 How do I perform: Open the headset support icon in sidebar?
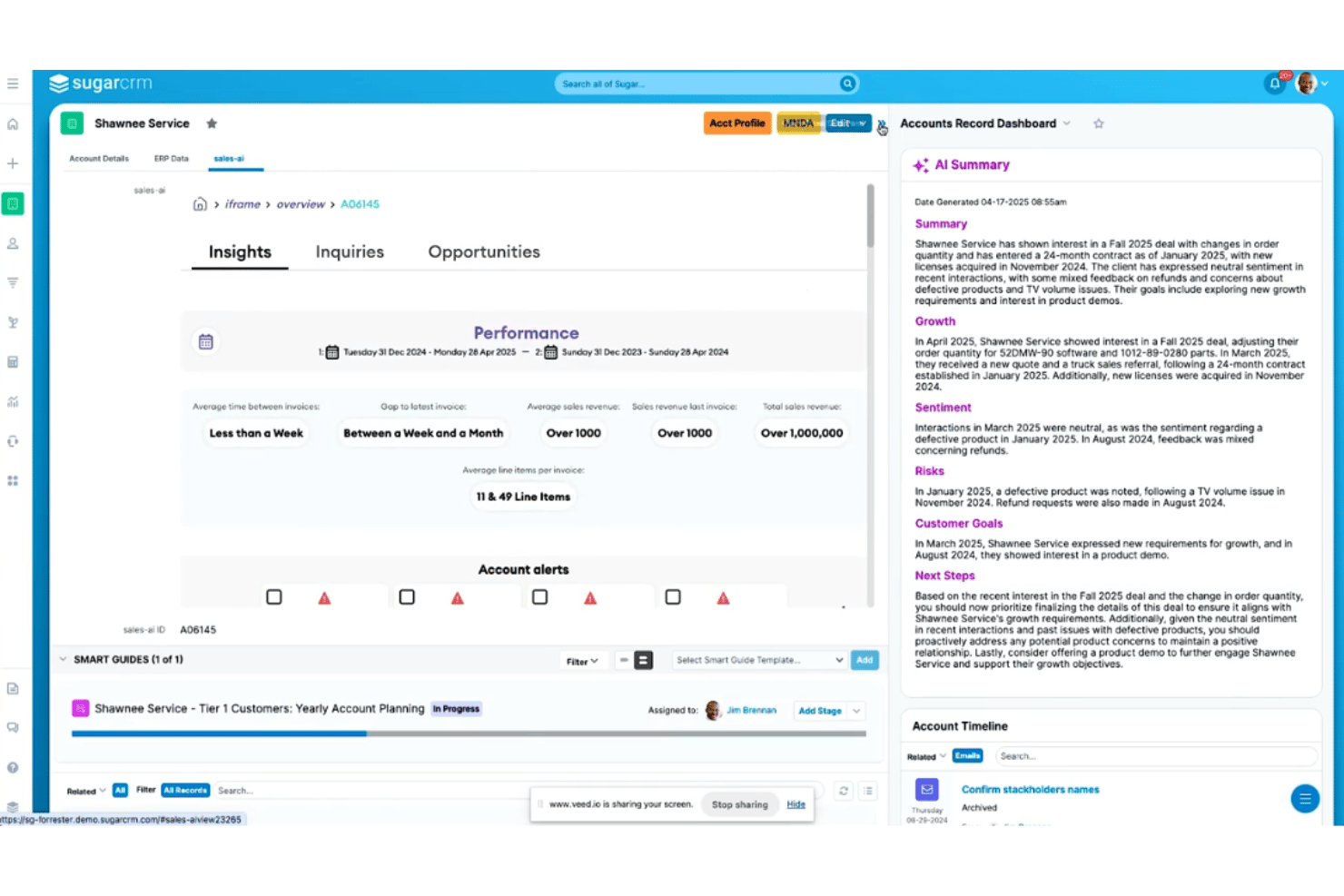tap(13, 441)
